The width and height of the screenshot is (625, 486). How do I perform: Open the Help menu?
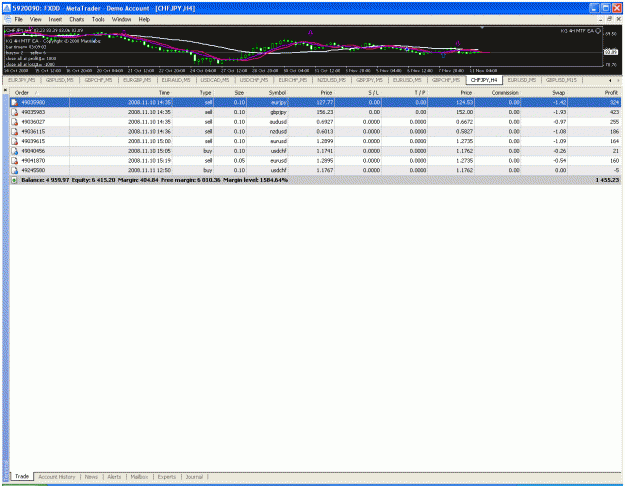(x=144, y=19)
